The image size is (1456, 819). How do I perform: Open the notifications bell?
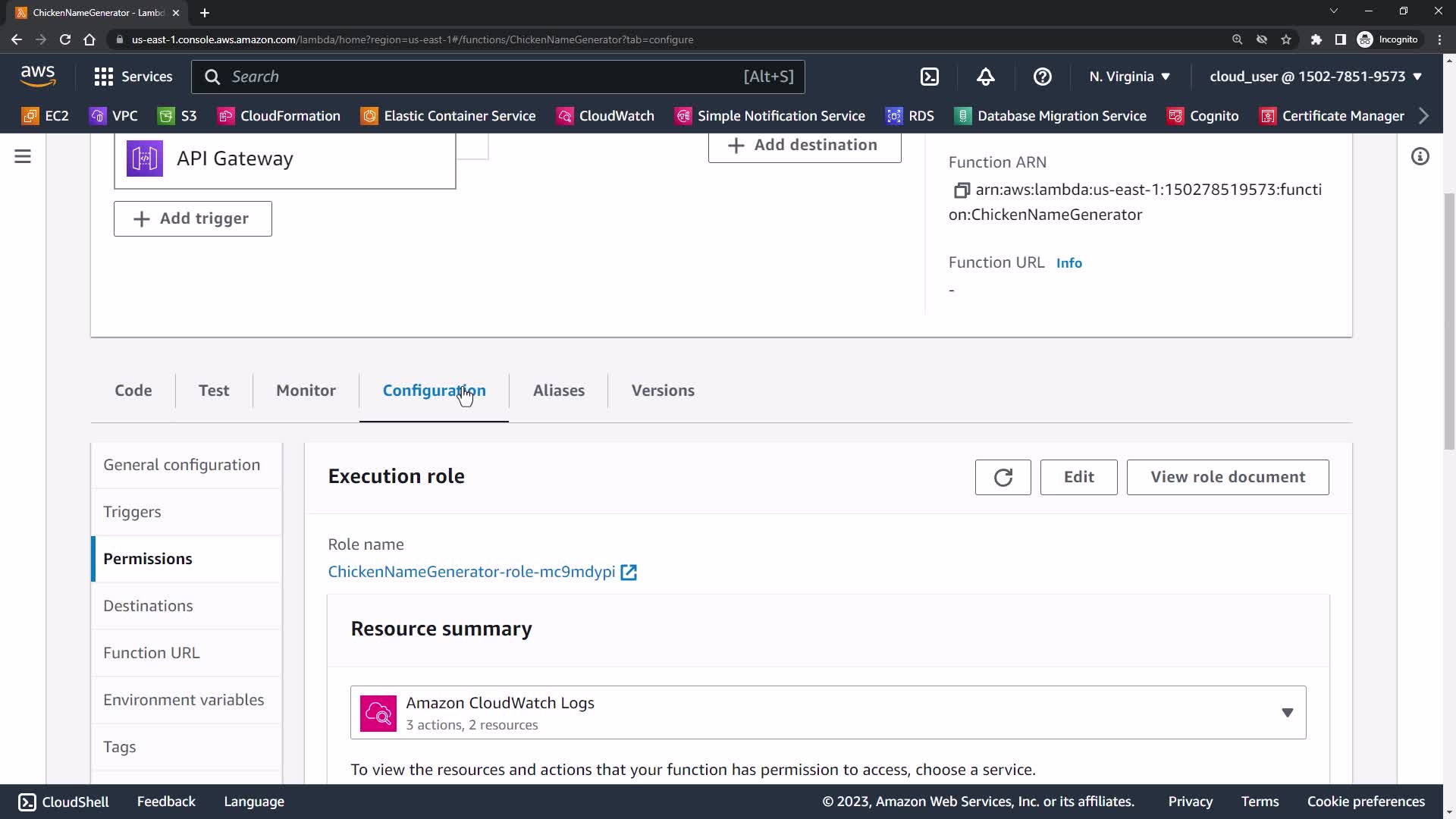(985, 77)
